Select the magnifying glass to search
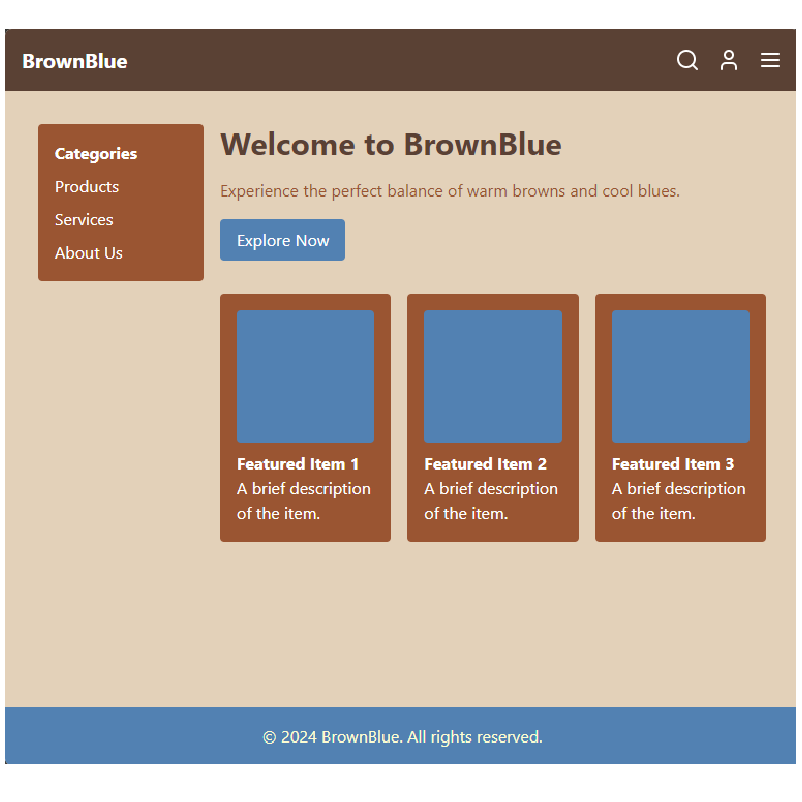 click(x=687, y=60)
